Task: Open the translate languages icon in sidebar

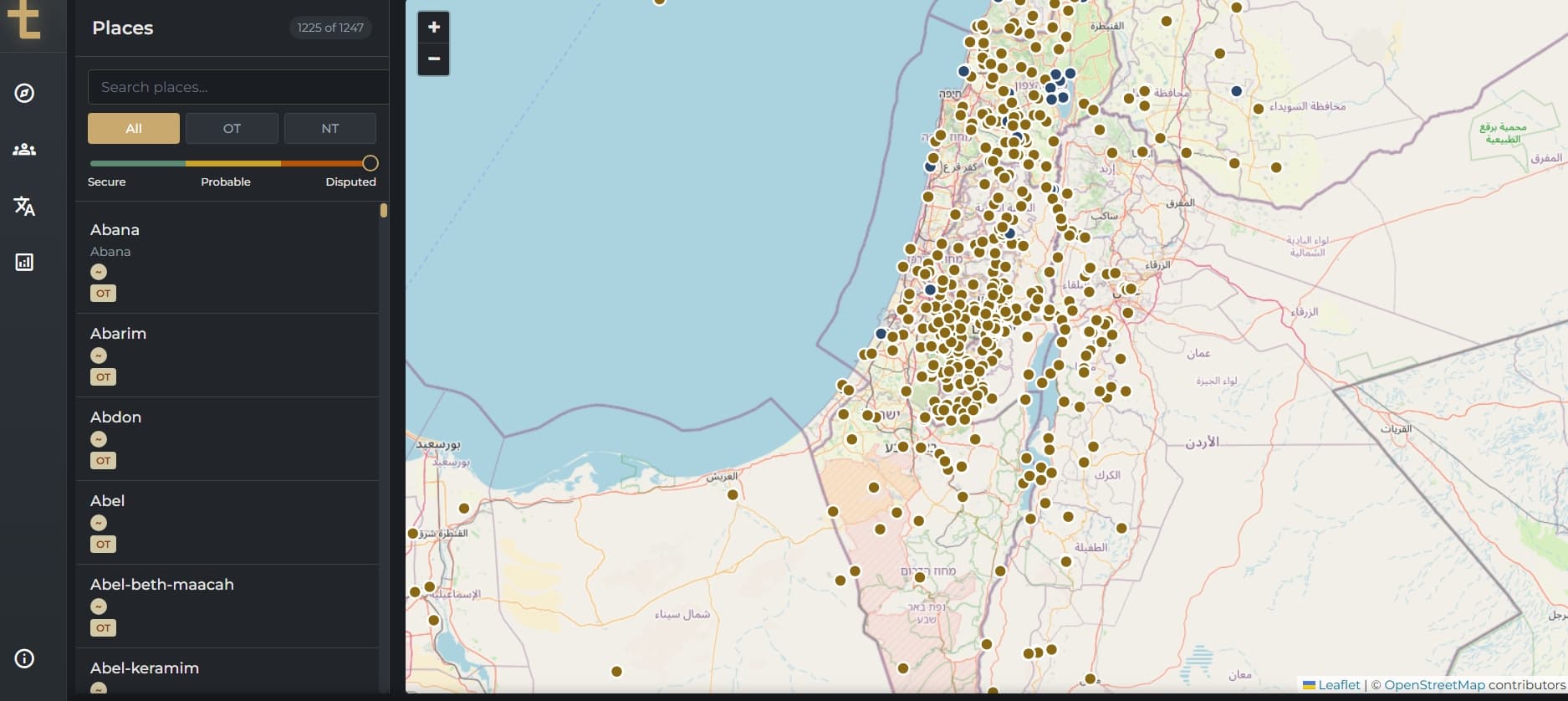Action: coord(24,206)
